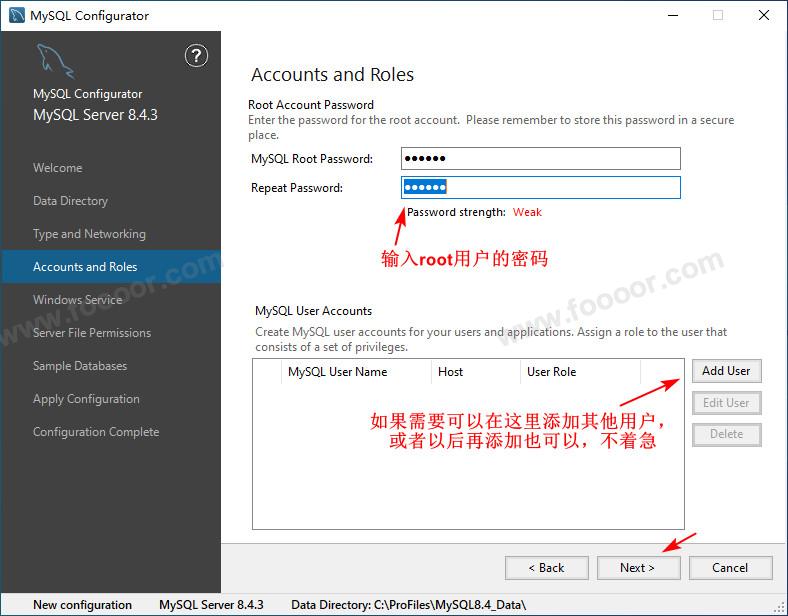Screen dimensions: 788x616
Task: Click the title bar MySQL Configurator icon
Action: 17,15
